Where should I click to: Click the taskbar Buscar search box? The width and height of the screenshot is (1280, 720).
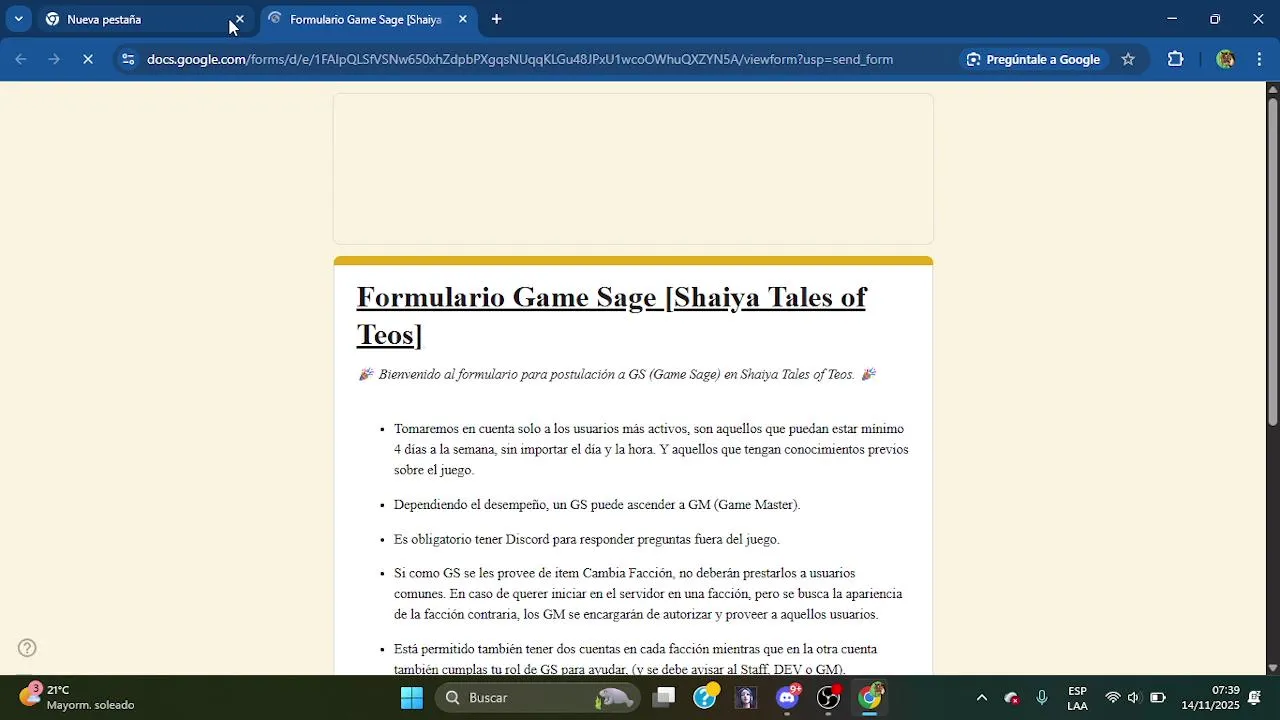coord(537,697)
